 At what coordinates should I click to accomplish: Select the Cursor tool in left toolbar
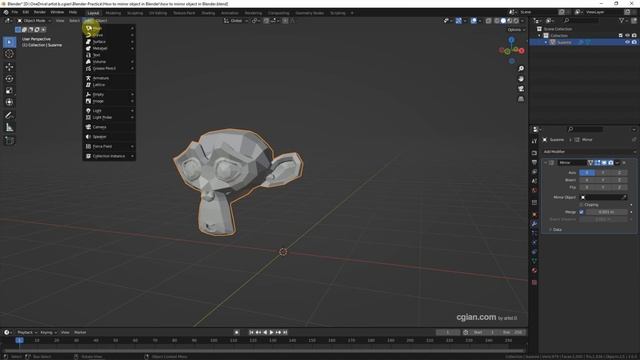pyautogui.click(x=9, y=54)
